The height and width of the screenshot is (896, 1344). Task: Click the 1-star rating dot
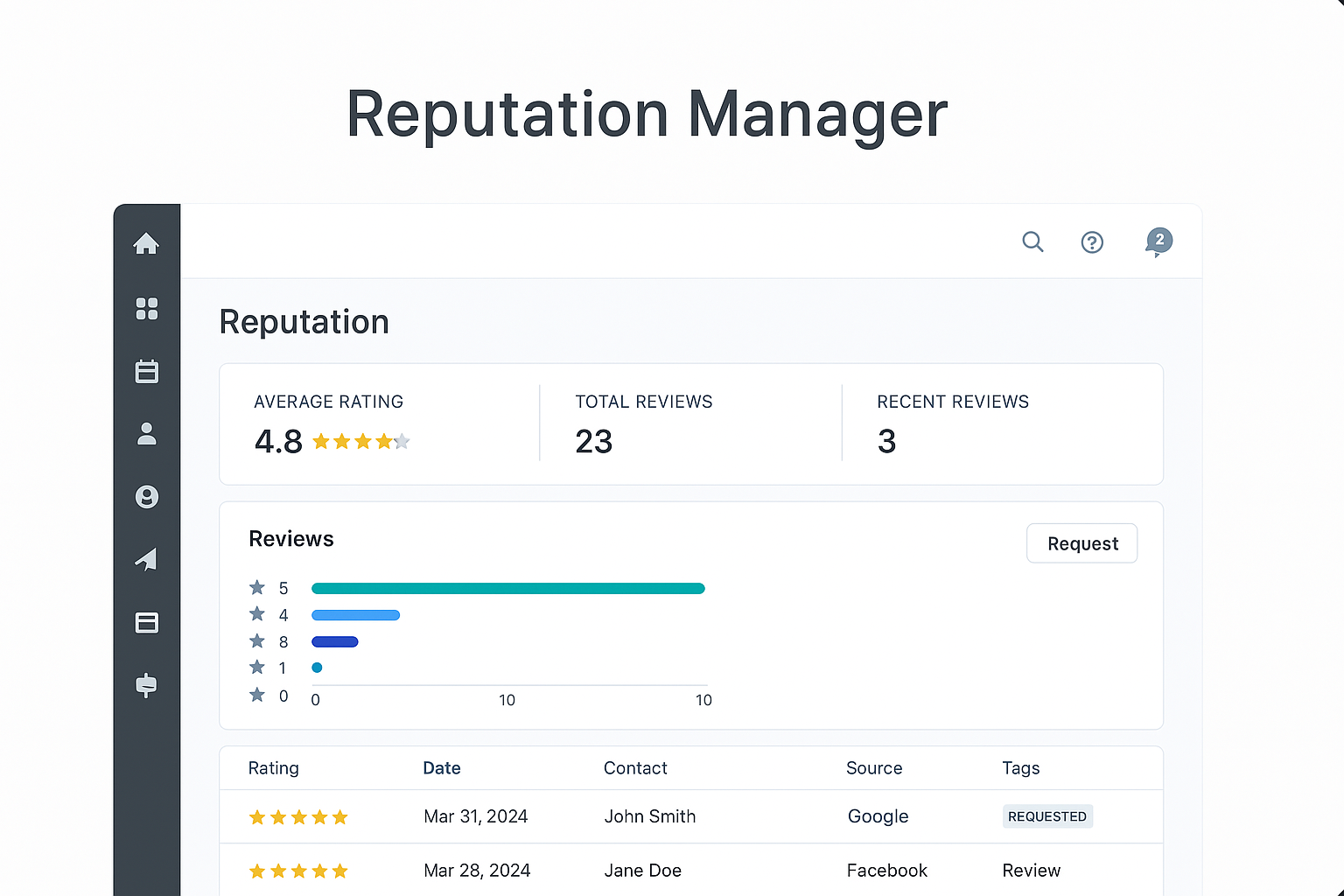tap(318, 668)
